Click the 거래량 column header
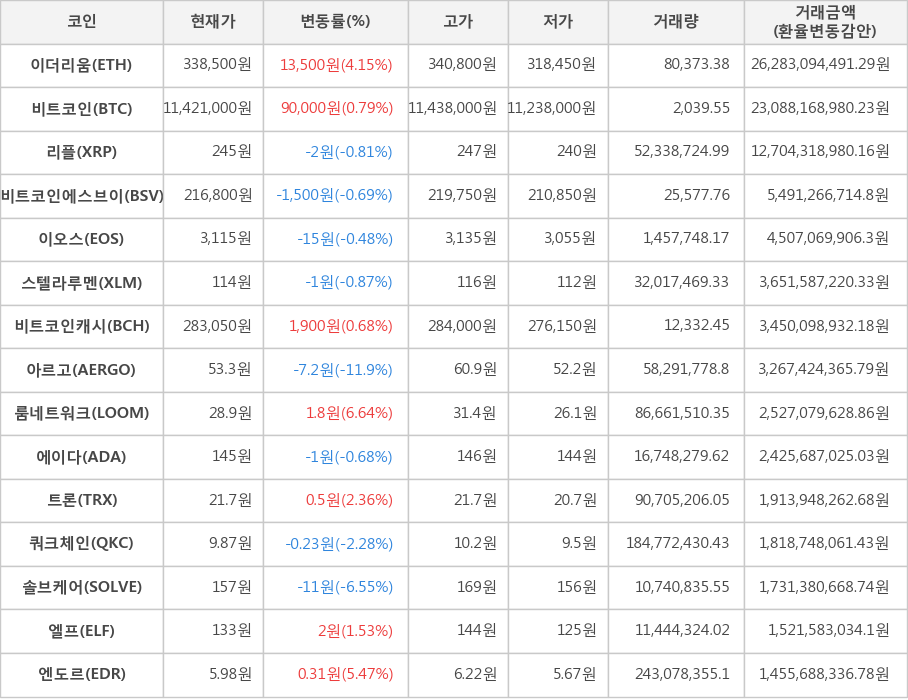Viewport: 908px width, 700px height. [x=676, y=21]
